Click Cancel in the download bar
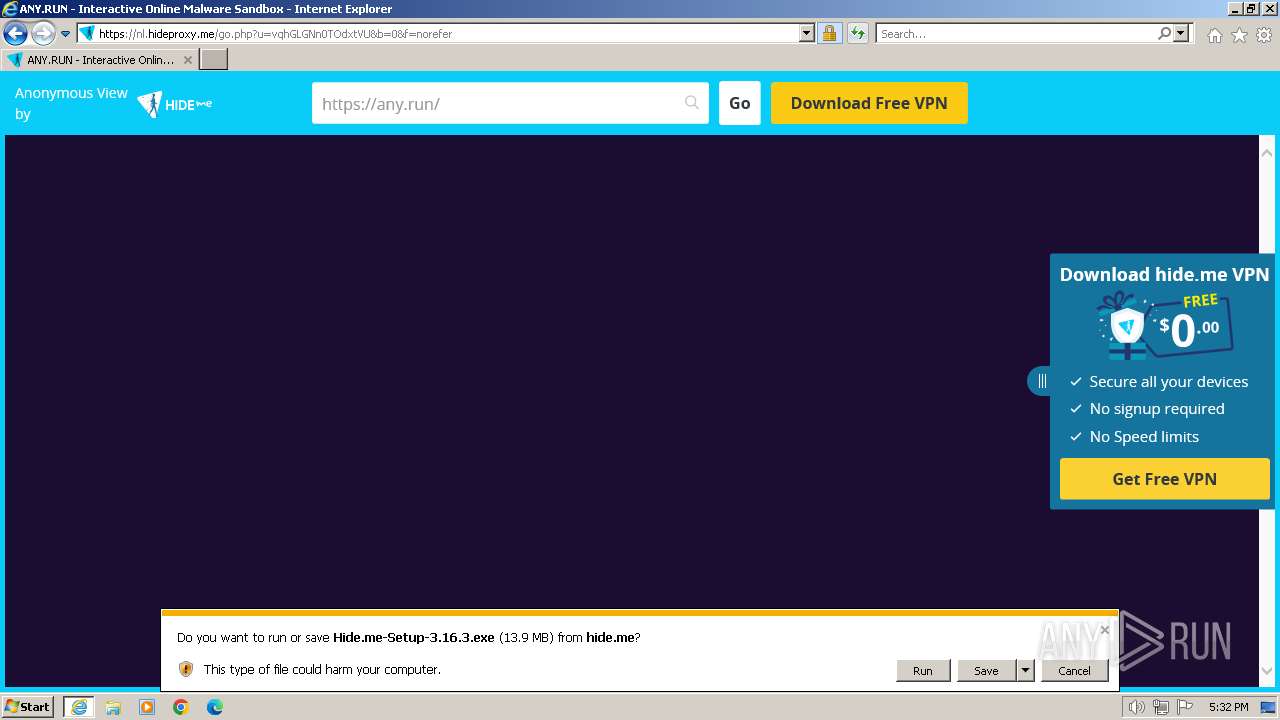 (x=1074, y=671)
